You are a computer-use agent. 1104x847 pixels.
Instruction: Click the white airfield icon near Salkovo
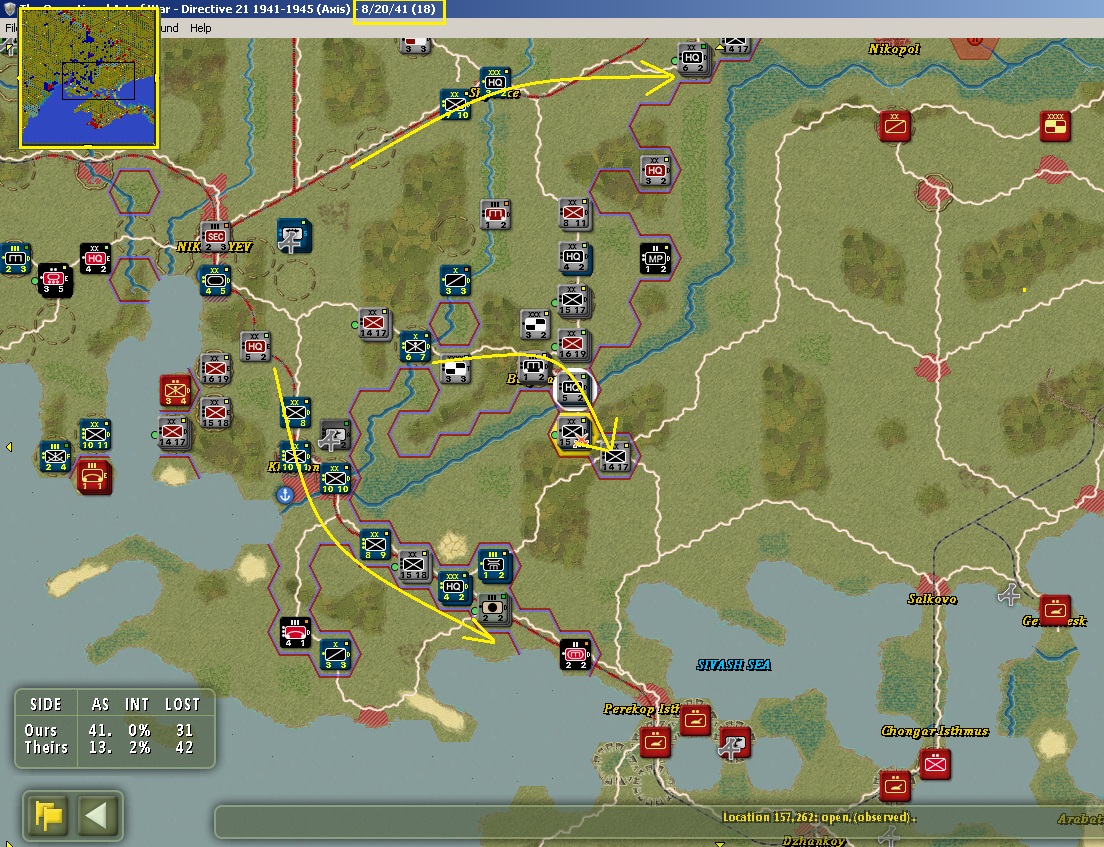point(1009,594)
